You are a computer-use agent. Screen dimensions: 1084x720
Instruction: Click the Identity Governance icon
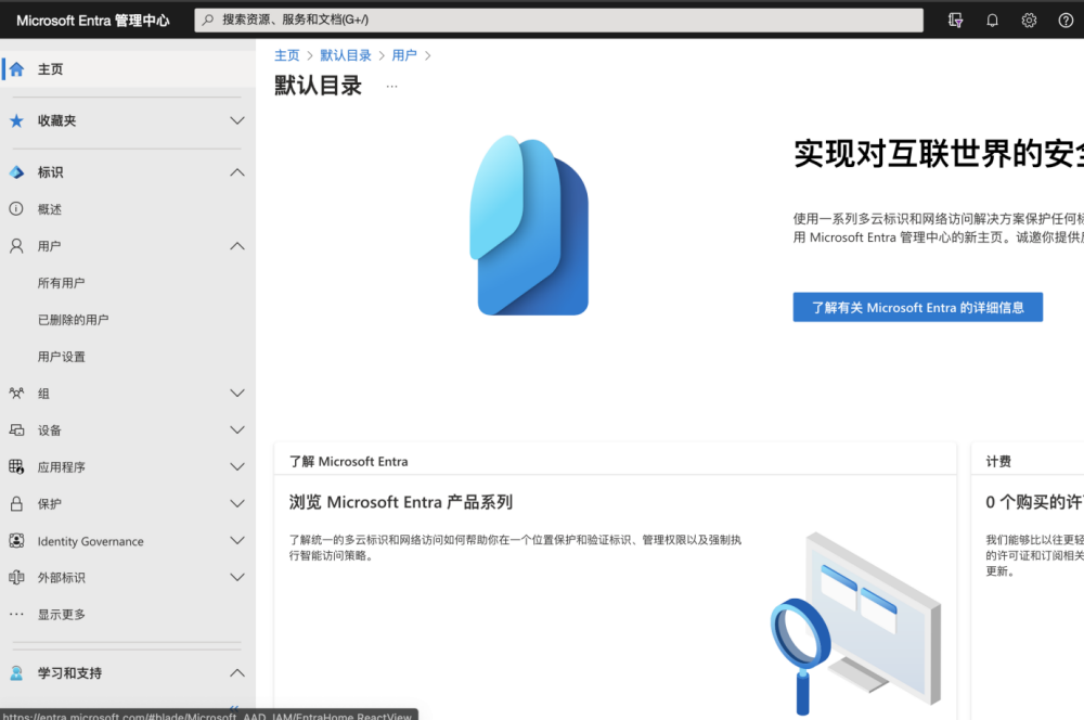17,541
